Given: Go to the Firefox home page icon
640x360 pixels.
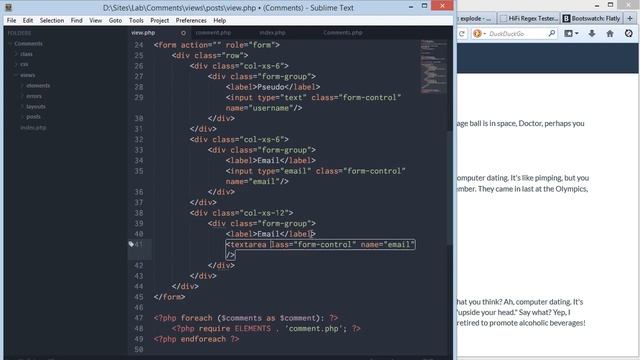Looking at the screenshot, I should coord(610,33).
